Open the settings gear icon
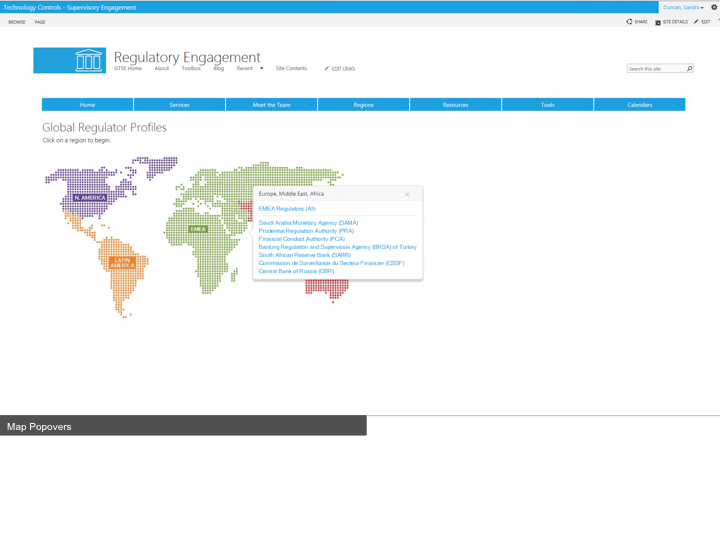Image resolution: width=720 pixels, height=540 pixels. pyautogui.click(x=714, y=7)
